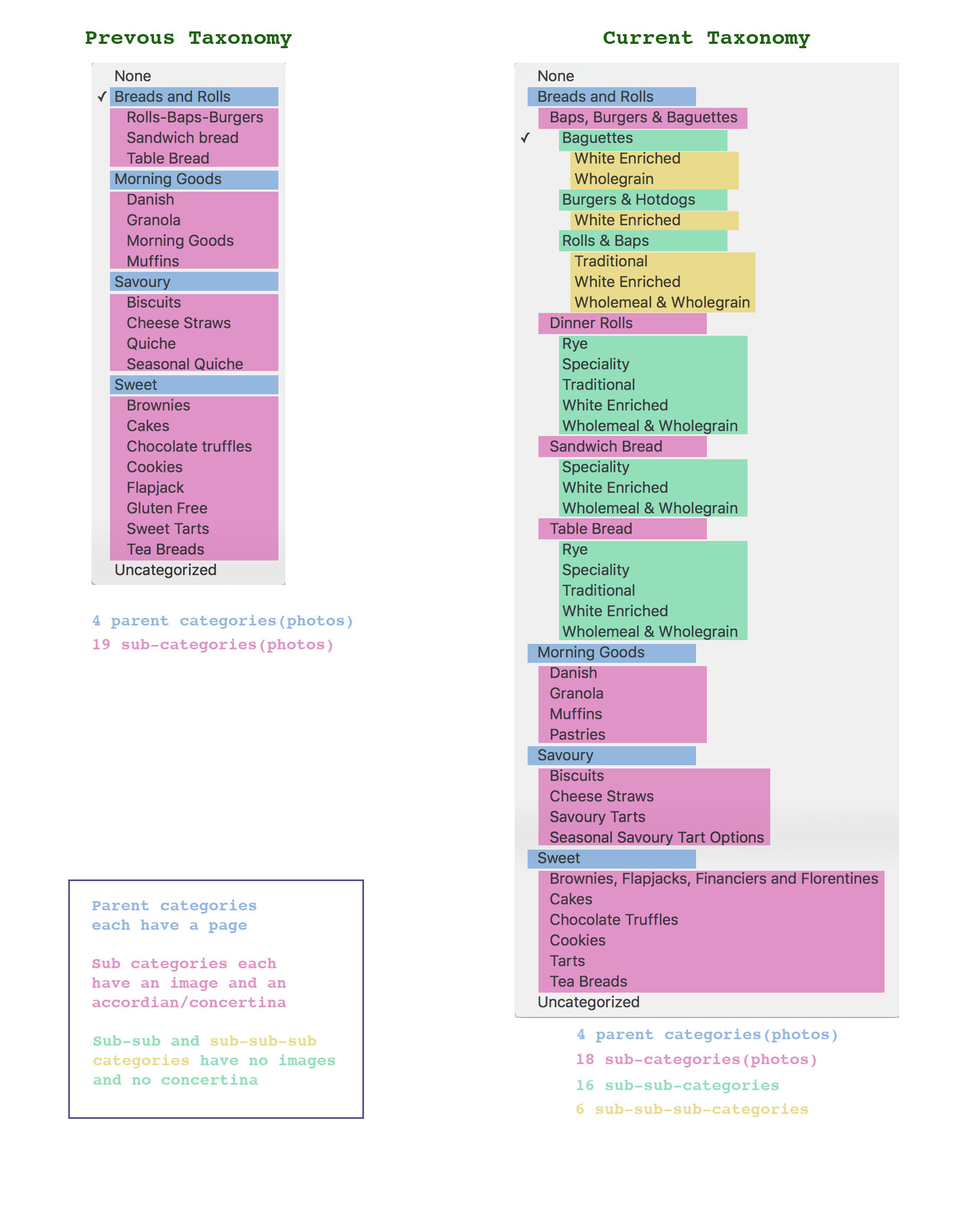
Task: Select 'Granola' in Previous Taxonomy
Action: pos(153,220)
